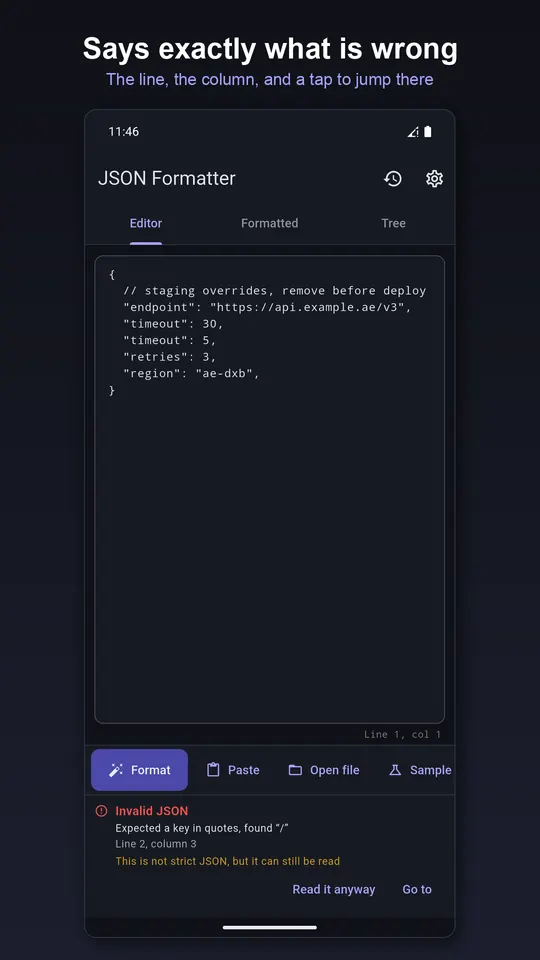Screen dimensions: 540x960
Task: Click the "Expected a key in quotes" message
Action: tap(202, 828)
